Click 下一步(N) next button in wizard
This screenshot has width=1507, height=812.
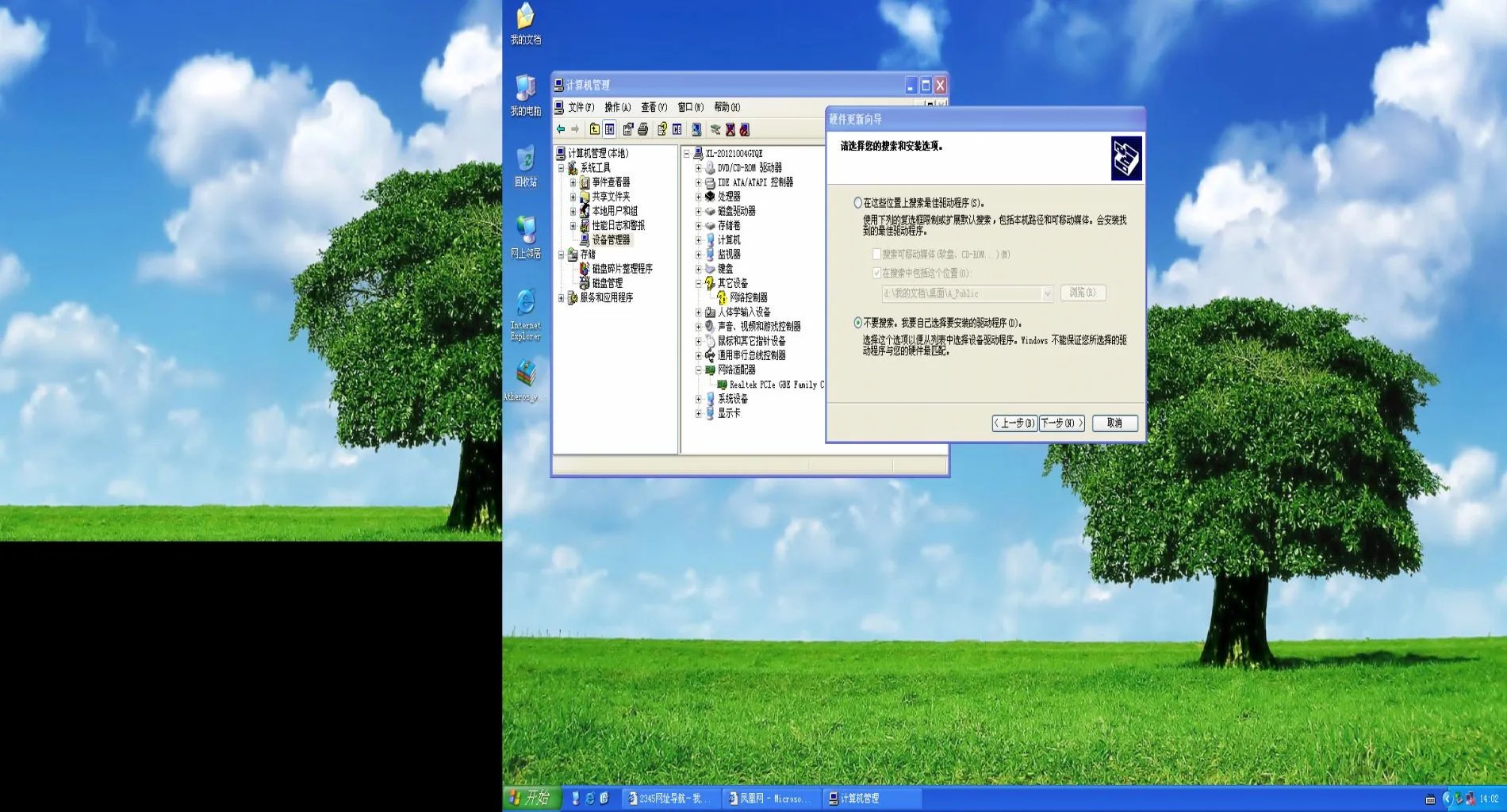[x=1061, y=423]
